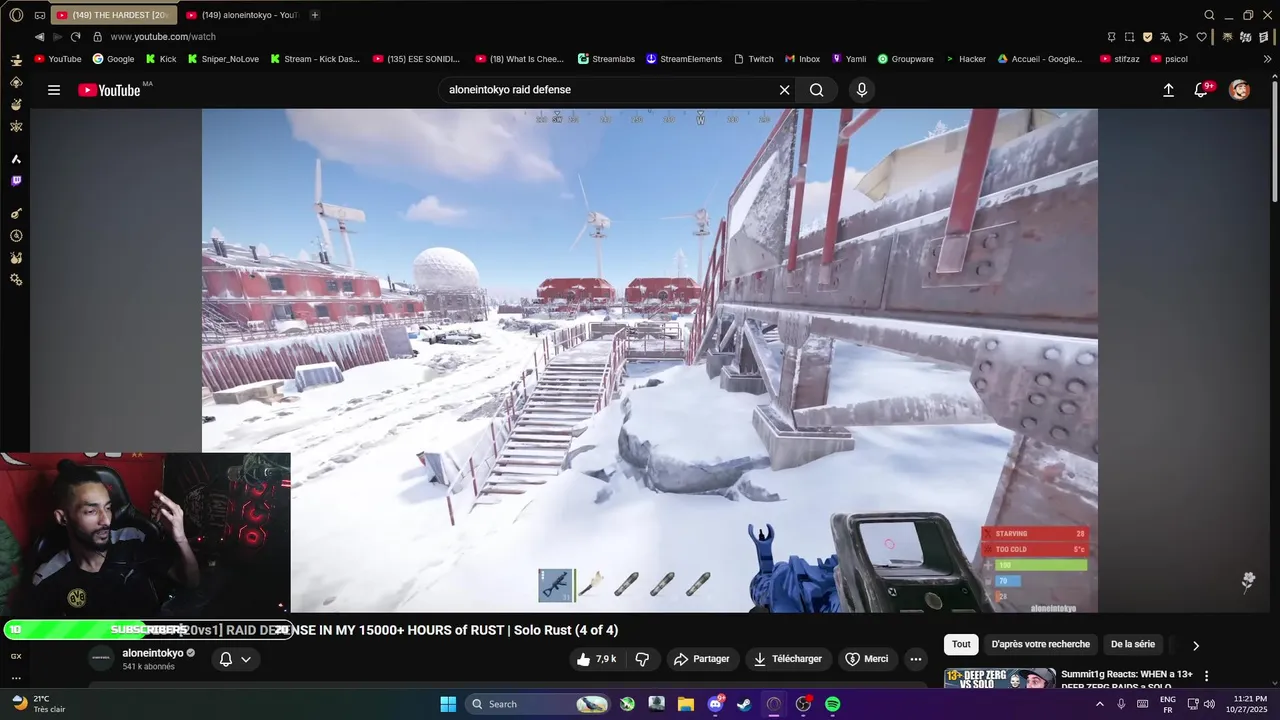Open the aloneintokyo channel avatar

[x=101, y=658]
